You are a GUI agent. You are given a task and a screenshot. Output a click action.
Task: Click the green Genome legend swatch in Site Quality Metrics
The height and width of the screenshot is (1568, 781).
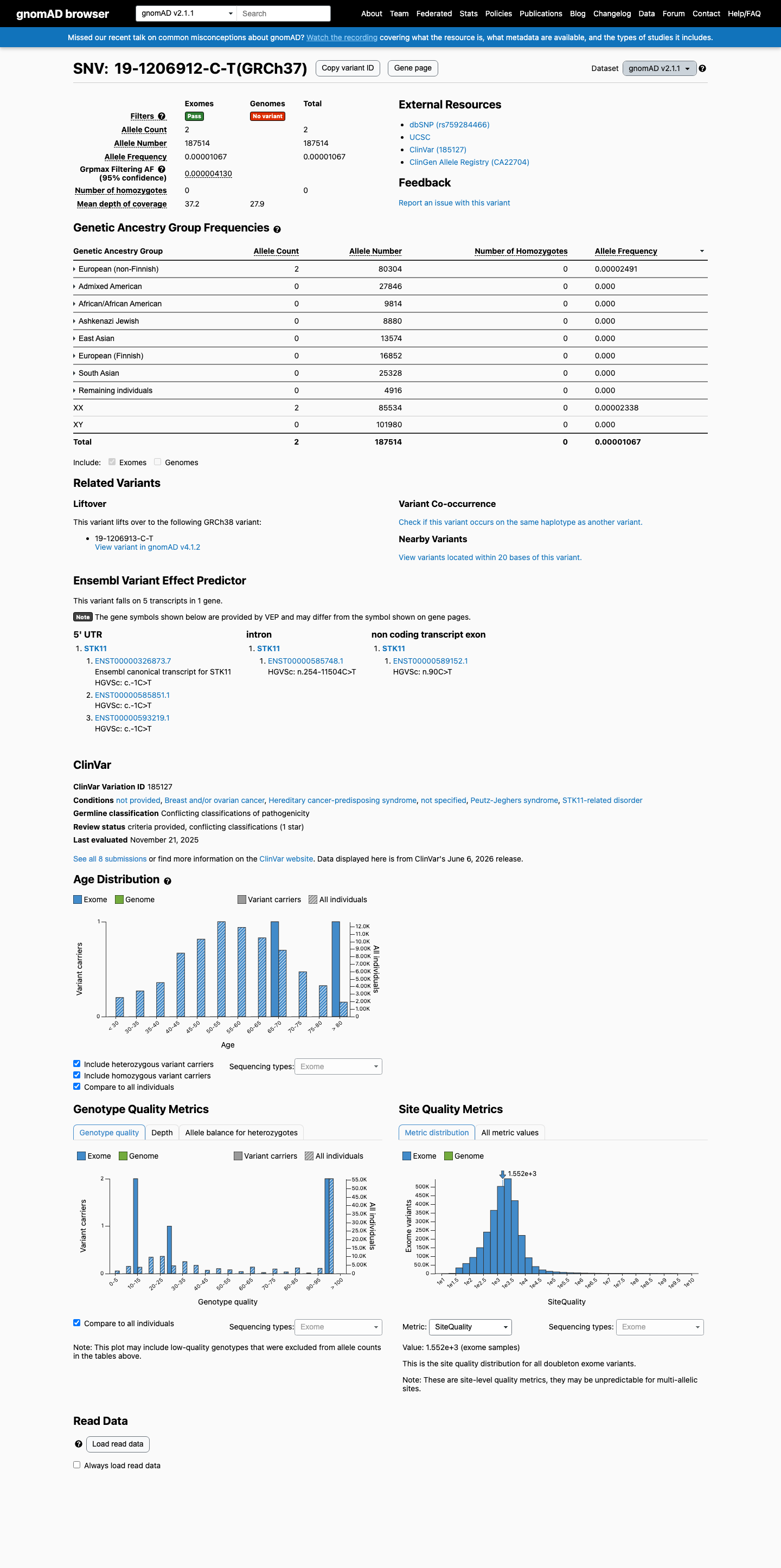click(x=448, y=1156)
